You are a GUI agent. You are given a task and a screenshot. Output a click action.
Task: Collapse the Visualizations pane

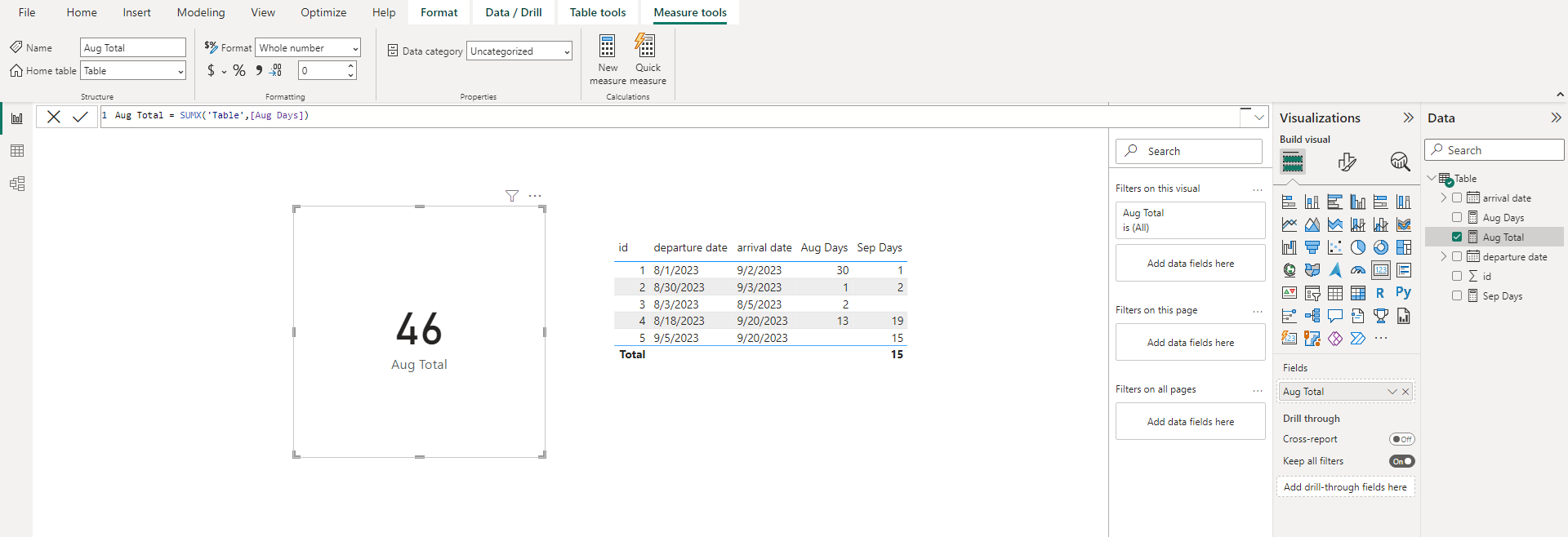1408,118
